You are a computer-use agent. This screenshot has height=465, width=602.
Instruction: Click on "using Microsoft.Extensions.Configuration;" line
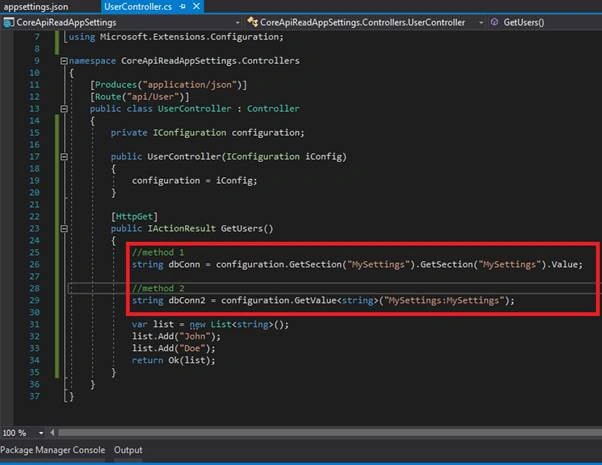click(x=176, y=37)
